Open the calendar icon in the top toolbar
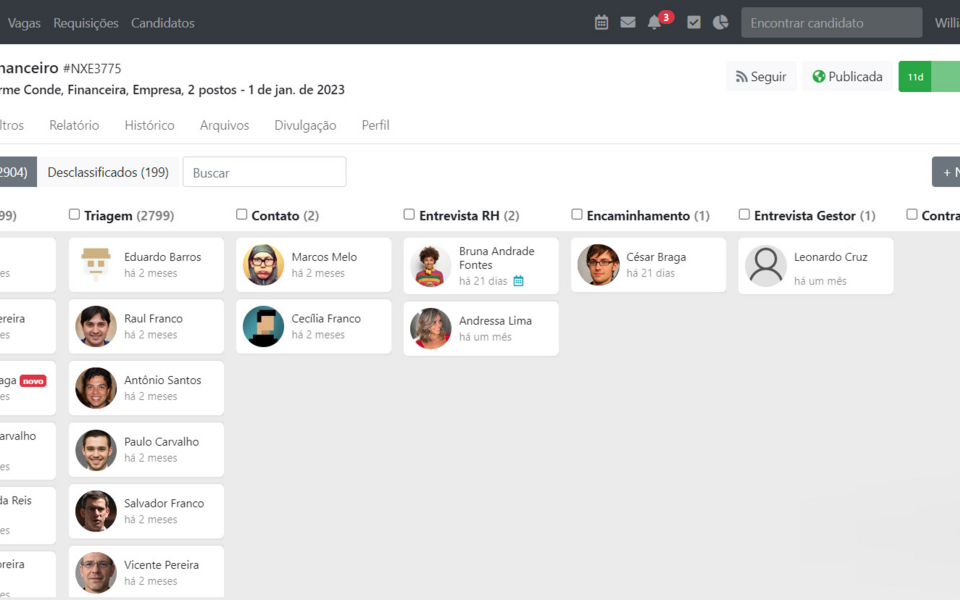 click(601, 21)
